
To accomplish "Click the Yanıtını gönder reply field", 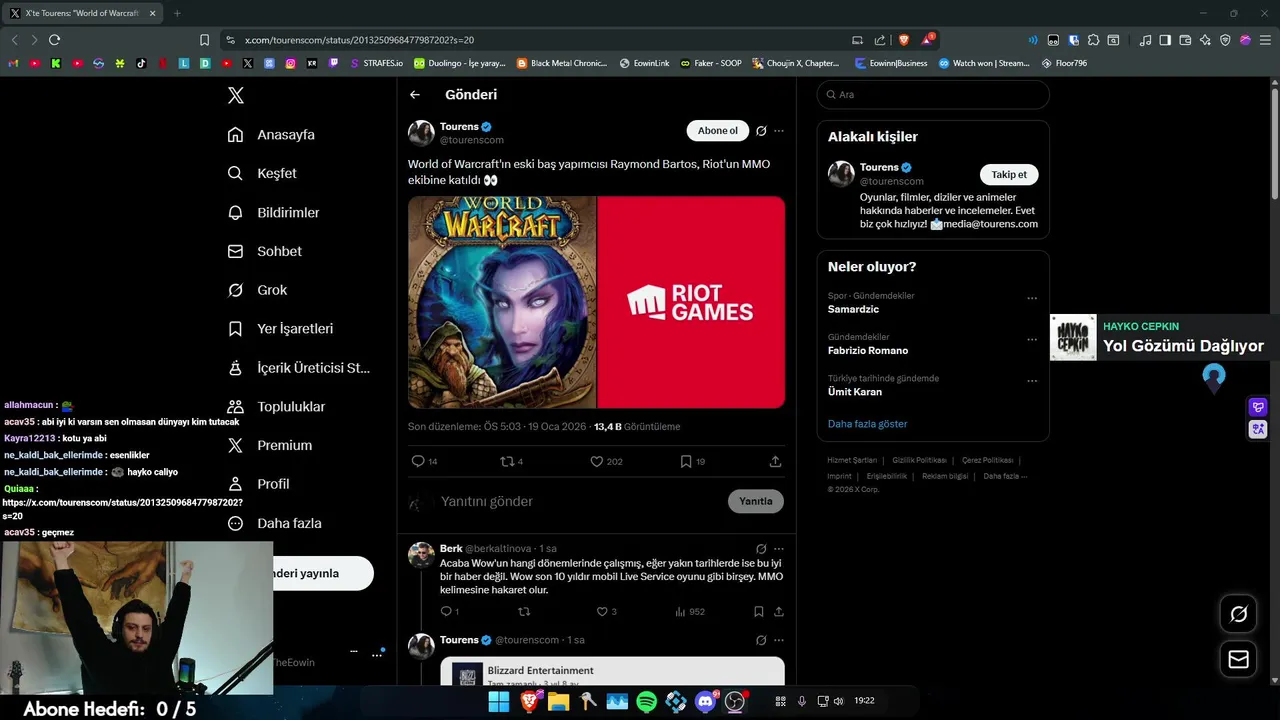I will 580,501.
